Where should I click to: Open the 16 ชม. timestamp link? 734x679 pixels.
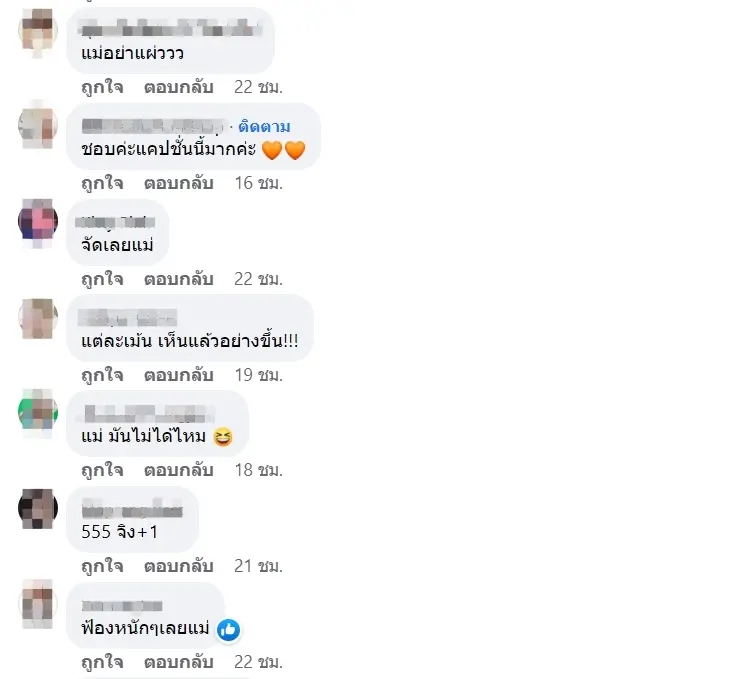pyautogui.click(x=259, y=183)
